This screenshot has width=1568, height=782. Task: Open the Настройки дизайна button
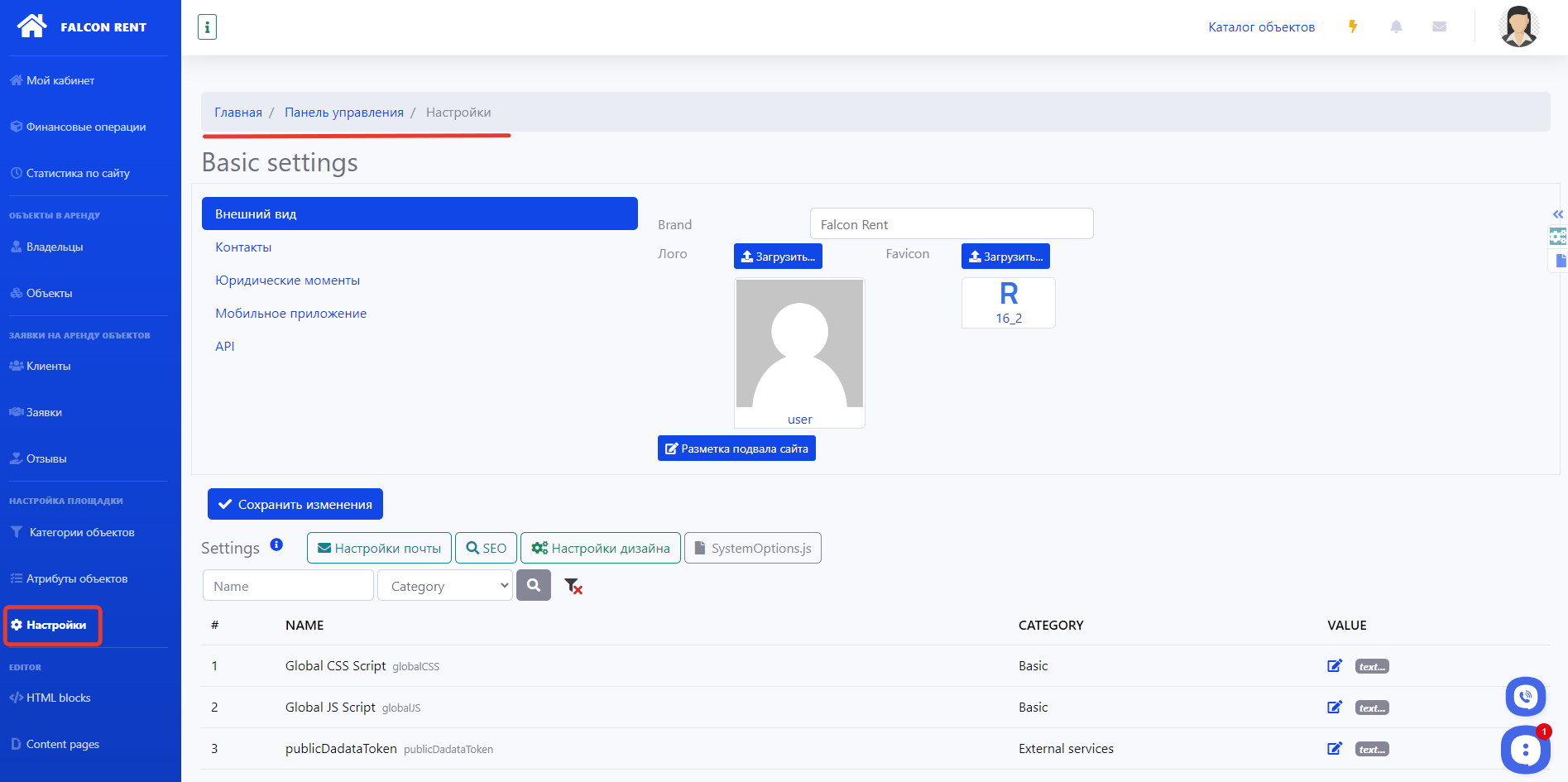tap(601, 548)
